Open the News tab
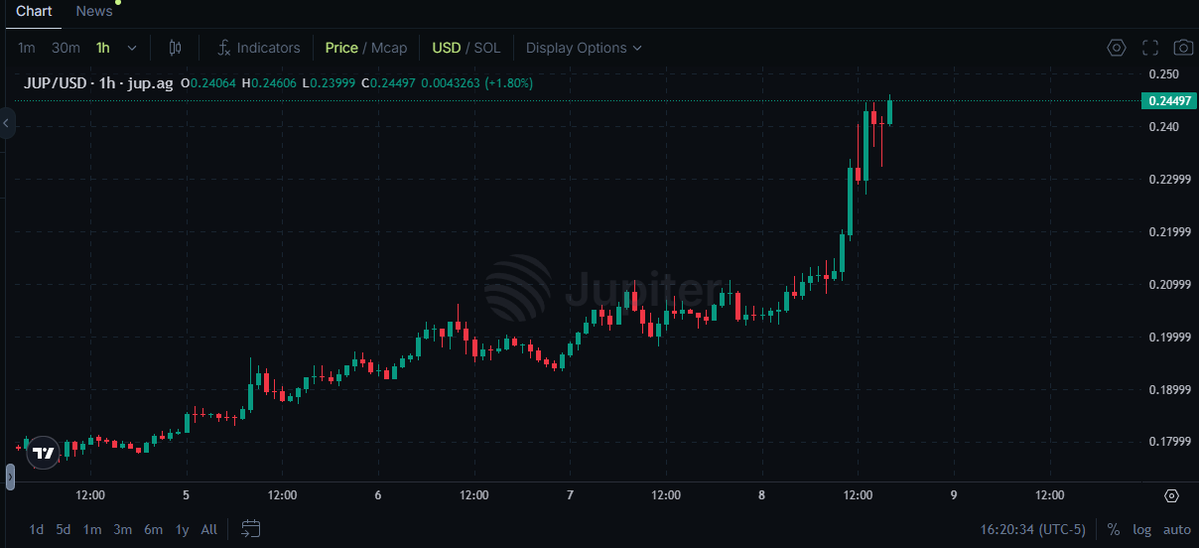The height and width of the screenshot is (548, 1199). coord(94,11)
